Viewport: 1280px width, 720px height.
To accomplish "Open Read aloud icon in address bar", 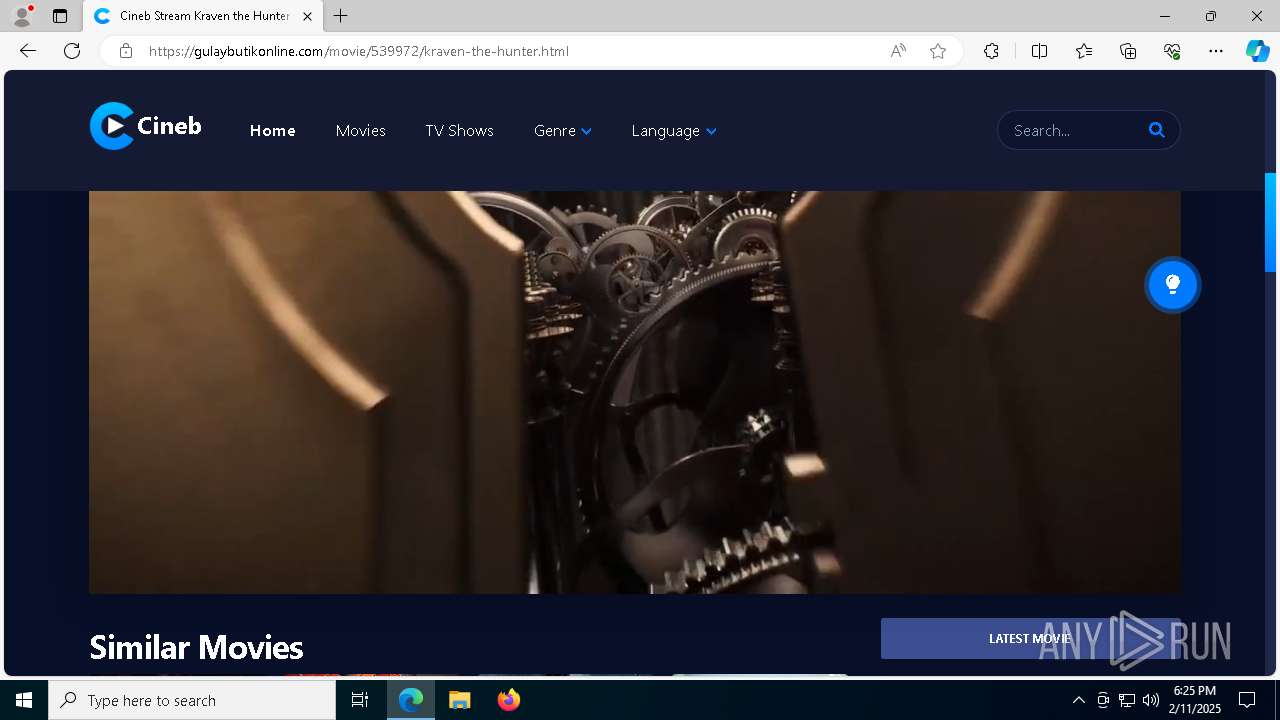I will point(898,51).
